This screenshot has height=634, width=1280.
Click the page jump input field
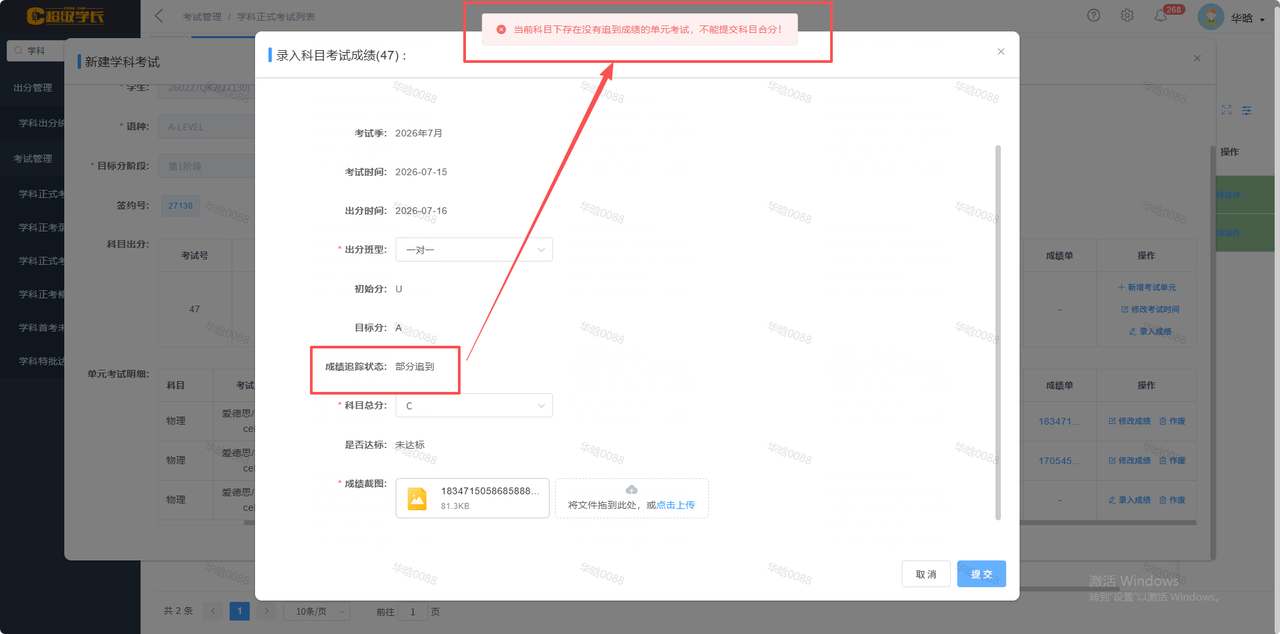tap(413, 611)
